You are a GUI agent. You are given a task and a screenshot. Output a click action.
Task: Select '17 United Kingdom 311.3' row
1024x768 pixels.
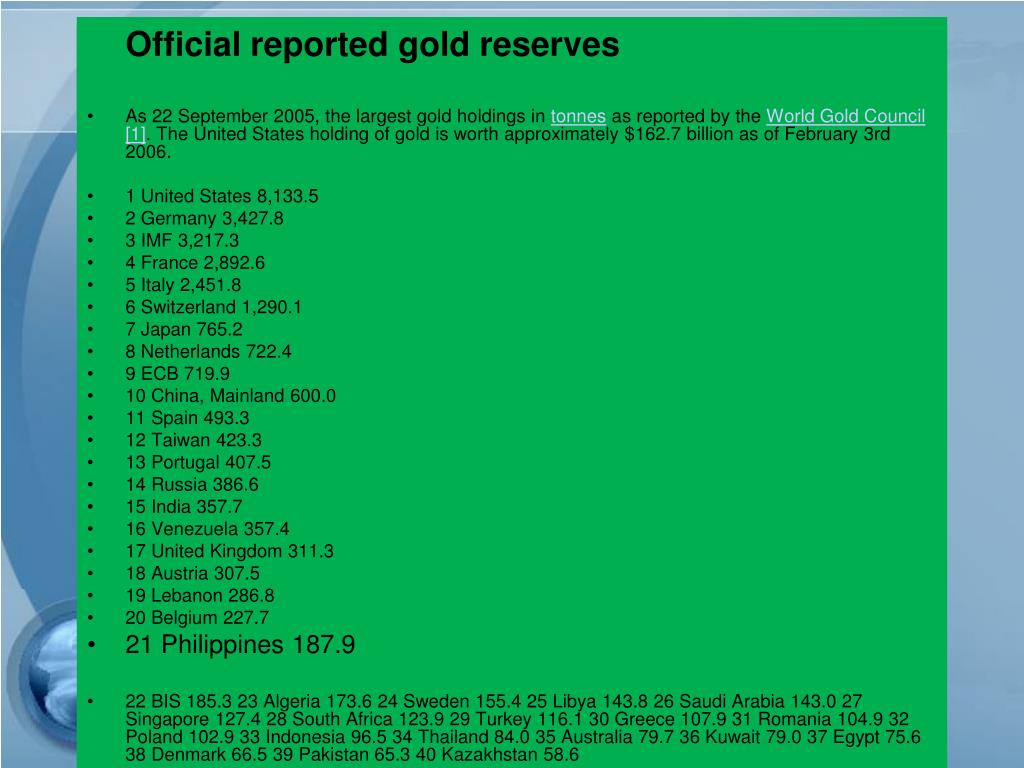click(229, 552)
